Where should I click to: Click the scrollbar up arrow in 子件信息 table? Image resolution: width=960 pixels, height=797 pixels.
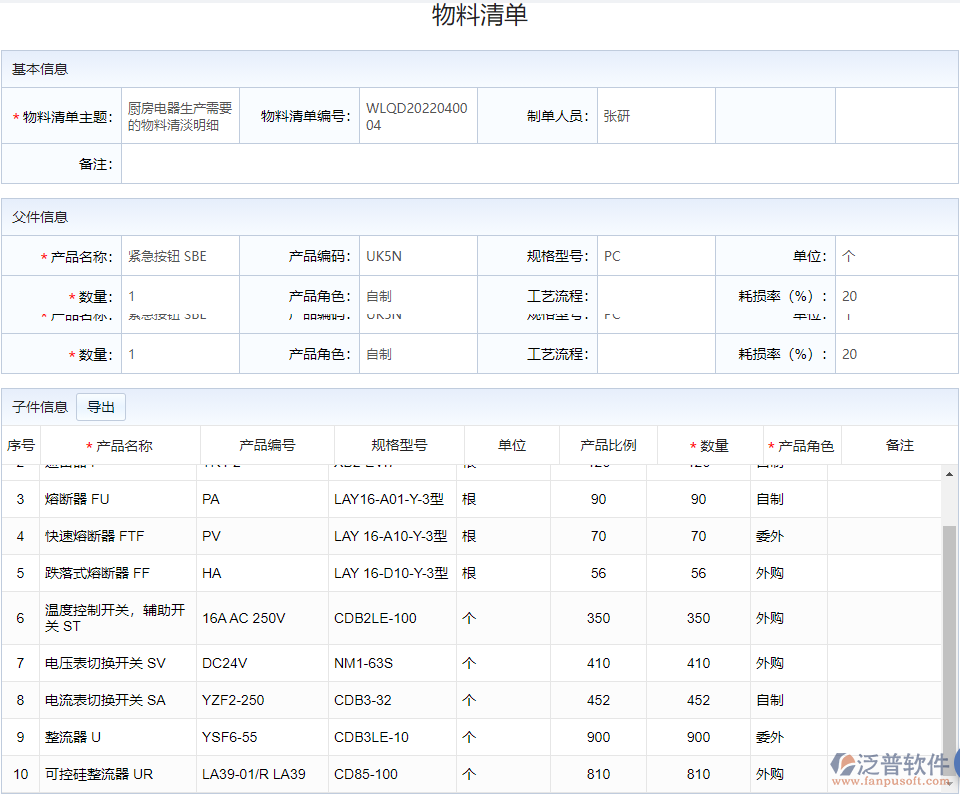click(x=948, y=473)
